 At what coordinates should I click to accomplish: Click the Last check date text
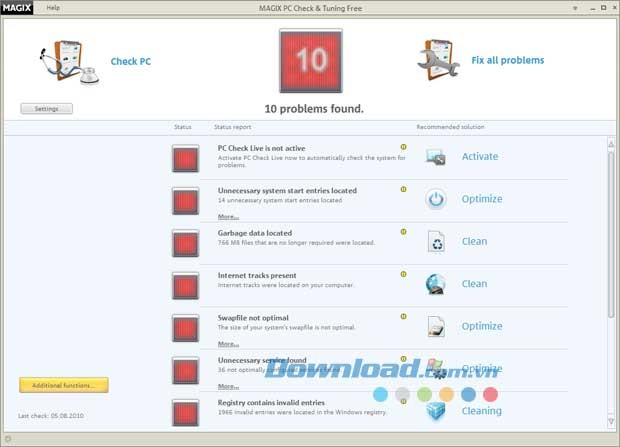(x=51, y=416)
